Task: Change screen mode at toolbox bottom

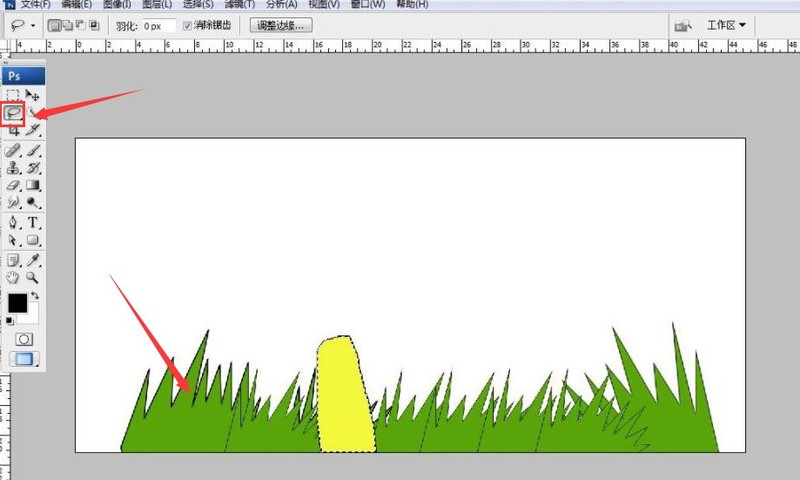Action: pos(24,359)
